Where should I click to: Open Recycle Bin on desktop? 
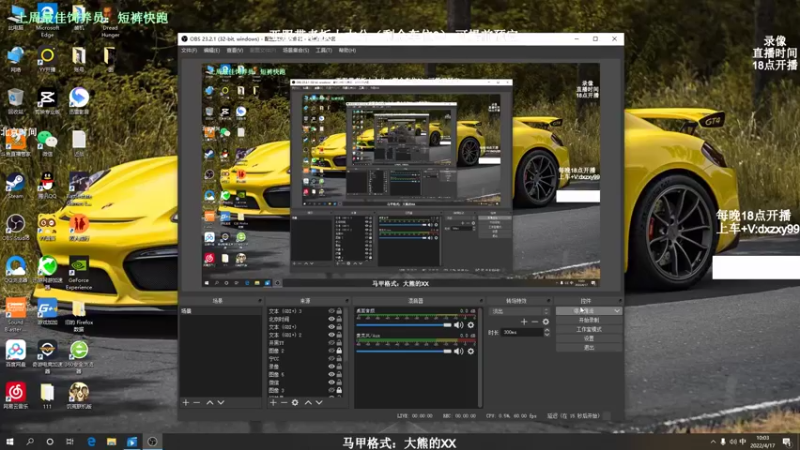(x=15, y=101)
